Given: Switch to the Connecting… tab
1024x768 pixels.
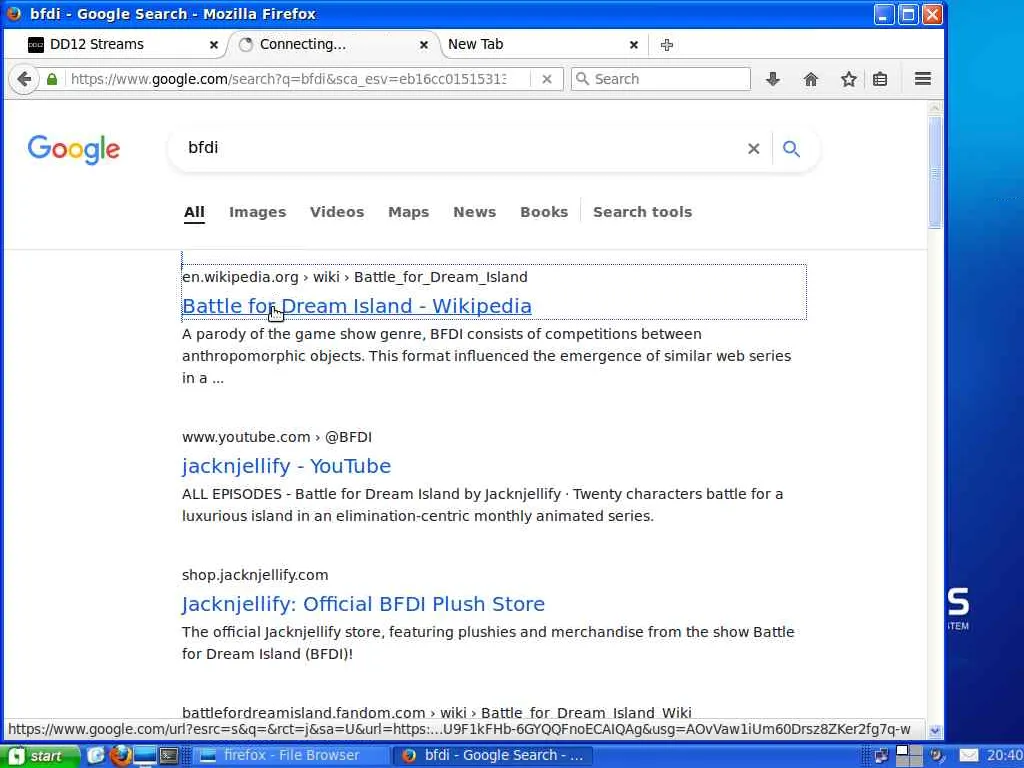Looking at the screenshot, I should pyautogui.click(x=333, y=44).
